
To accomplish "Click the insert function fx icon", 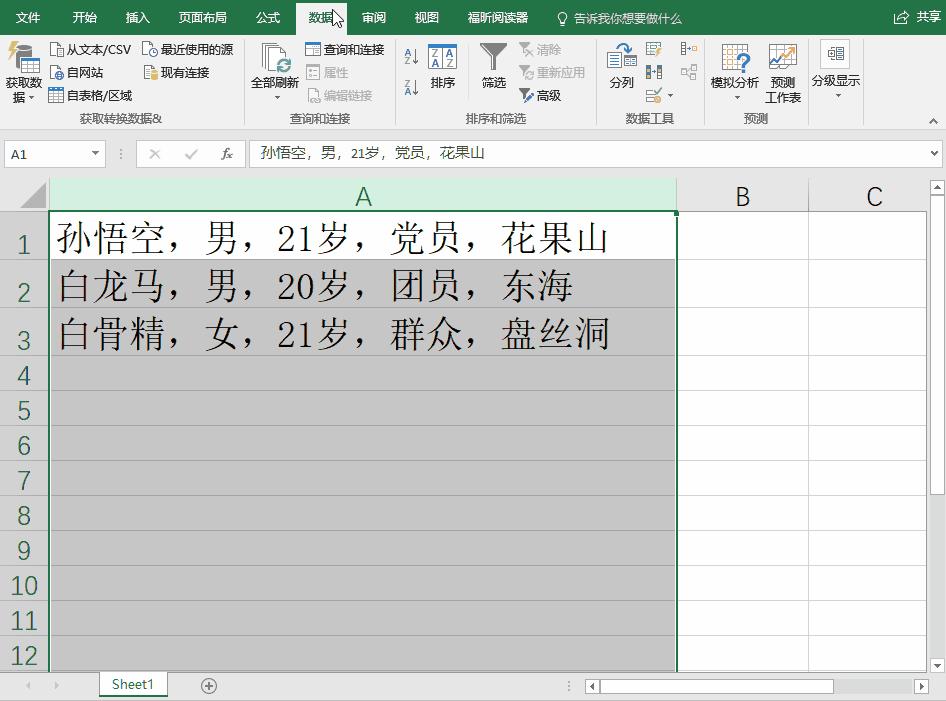I will [x=227, y=154].
